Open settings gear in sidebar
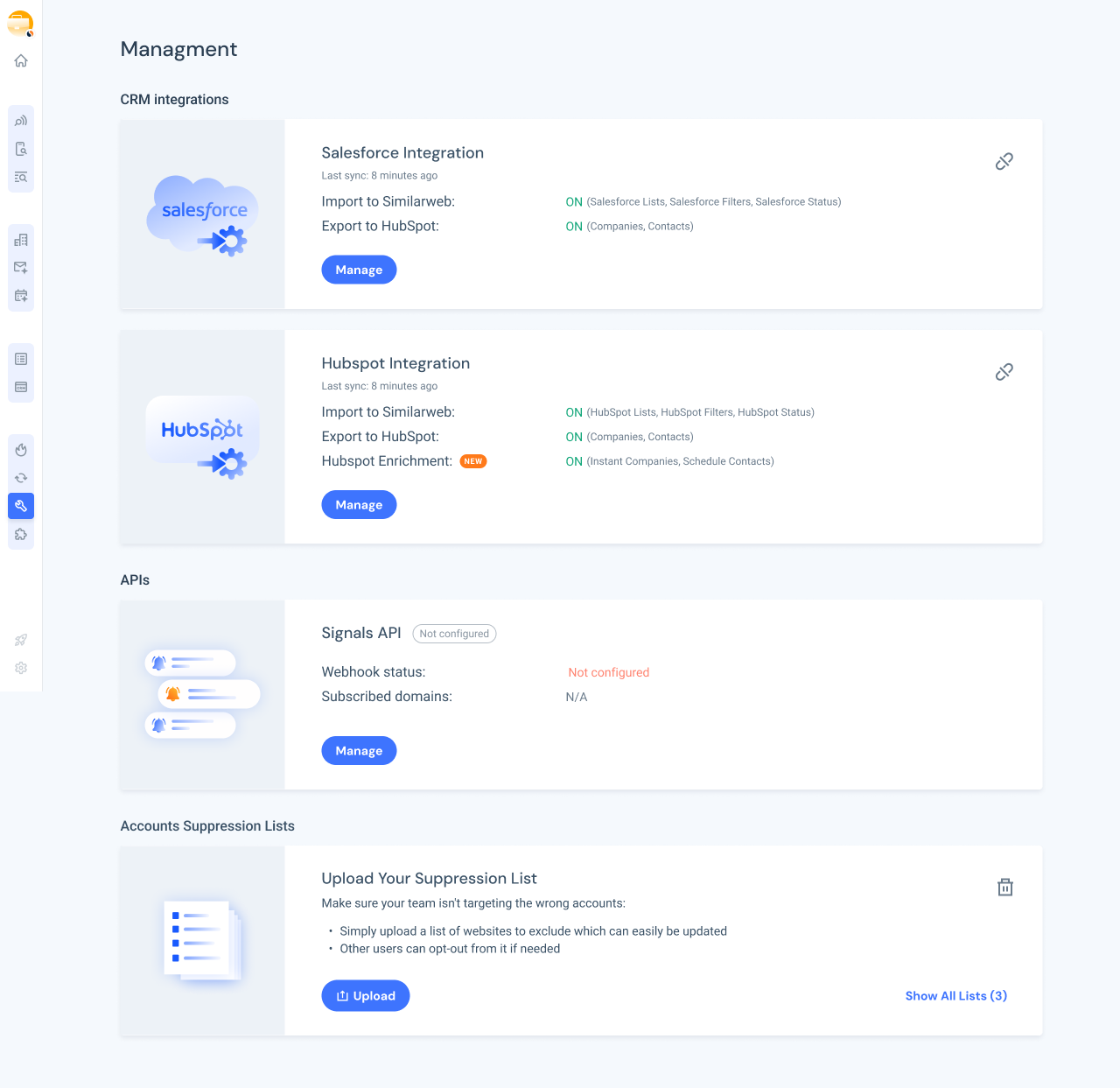This screenshot has width=1120, height=1088. [21, 668]
